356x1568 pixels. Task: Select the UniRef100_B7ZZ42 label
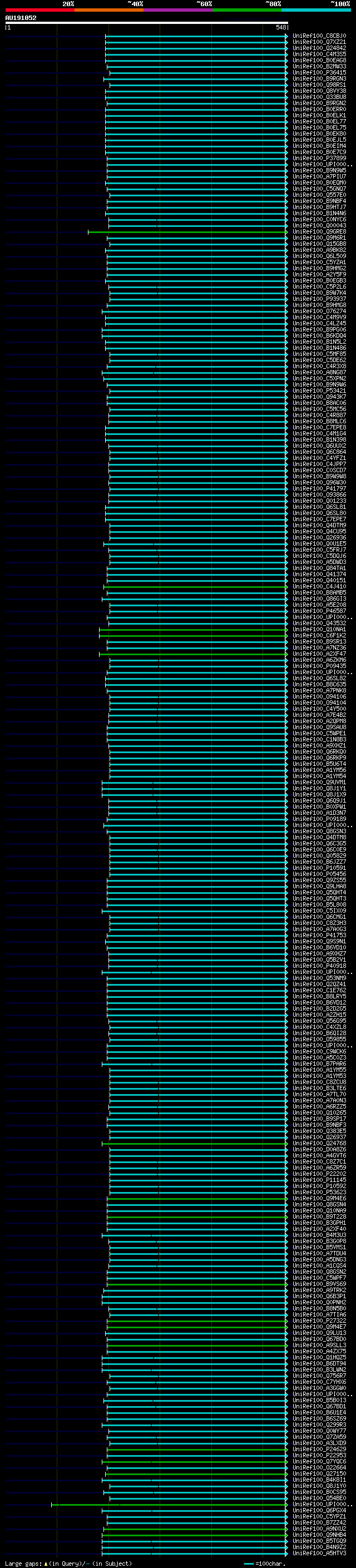coord(319,1522)
